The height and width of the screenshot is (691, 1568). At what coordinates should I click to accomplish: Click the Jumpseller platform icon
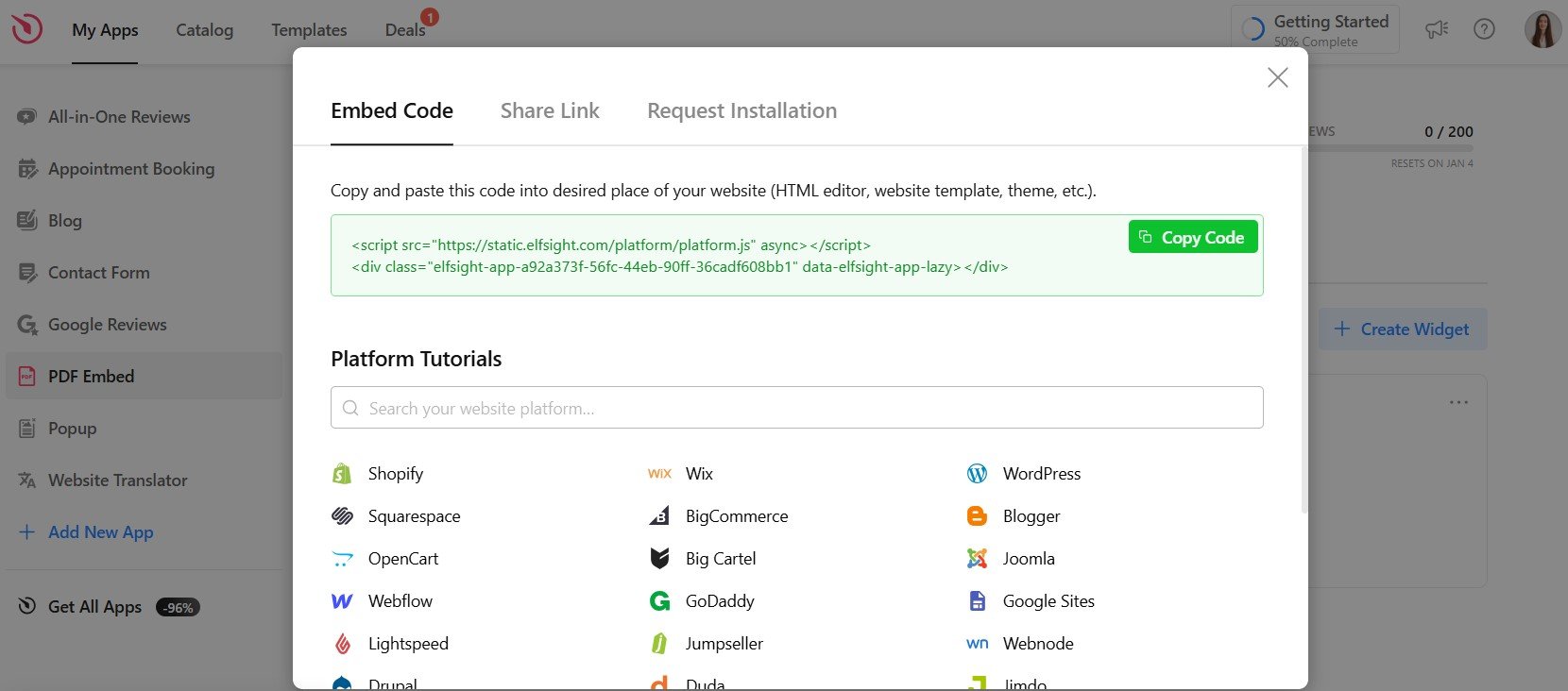(659, 644)
